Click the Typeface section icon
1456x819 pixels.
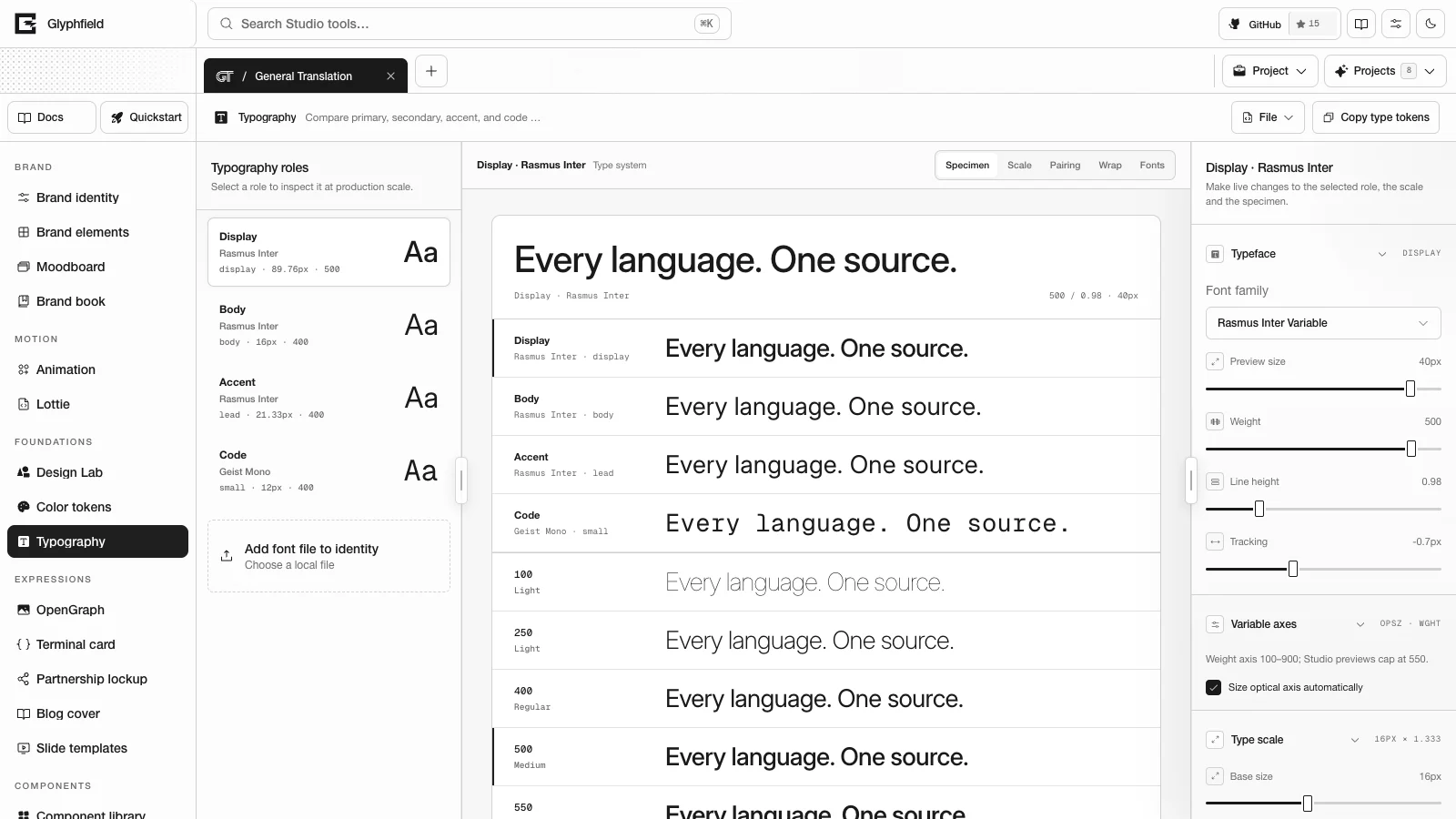pos(1215,254)
